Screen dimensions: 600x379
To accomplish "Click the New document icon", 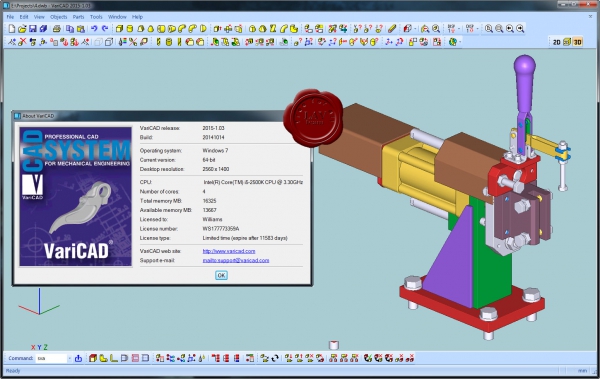I will 12,29.
